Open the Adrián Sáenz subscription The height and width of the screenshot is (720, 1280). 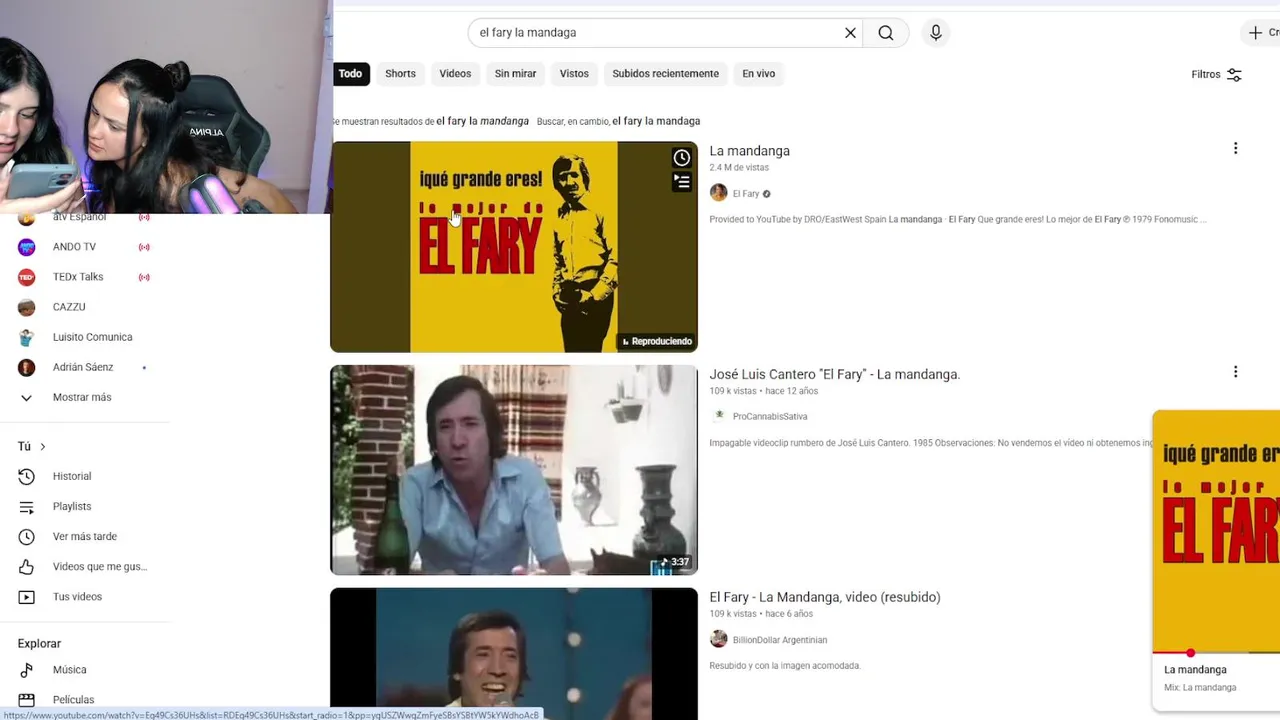85,367
